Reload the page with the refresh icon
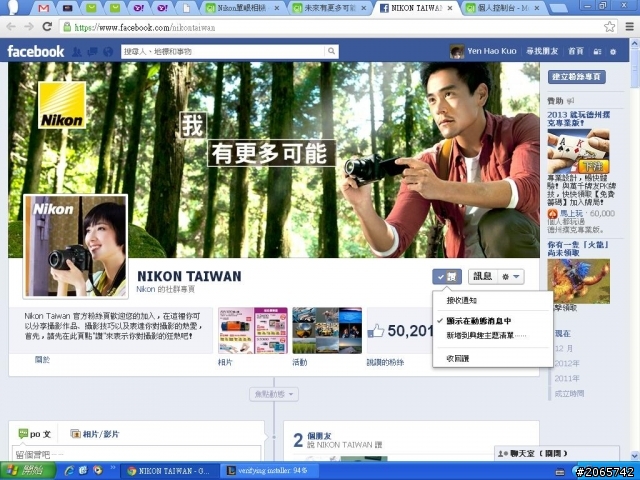This screenshot has height=480, width=640. click(47, 27)
